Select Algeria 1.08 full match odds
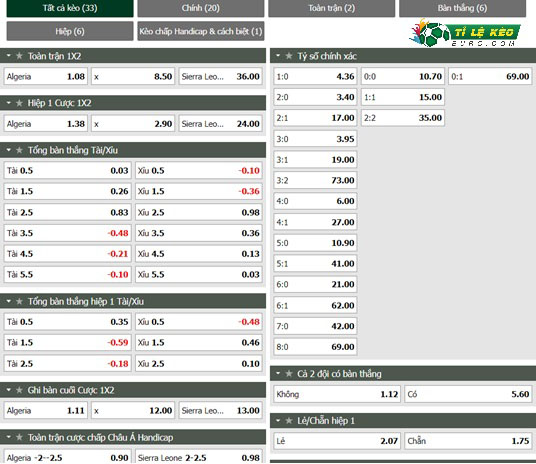The height and width of the screenshot is (464, 536). click(45, 76)
